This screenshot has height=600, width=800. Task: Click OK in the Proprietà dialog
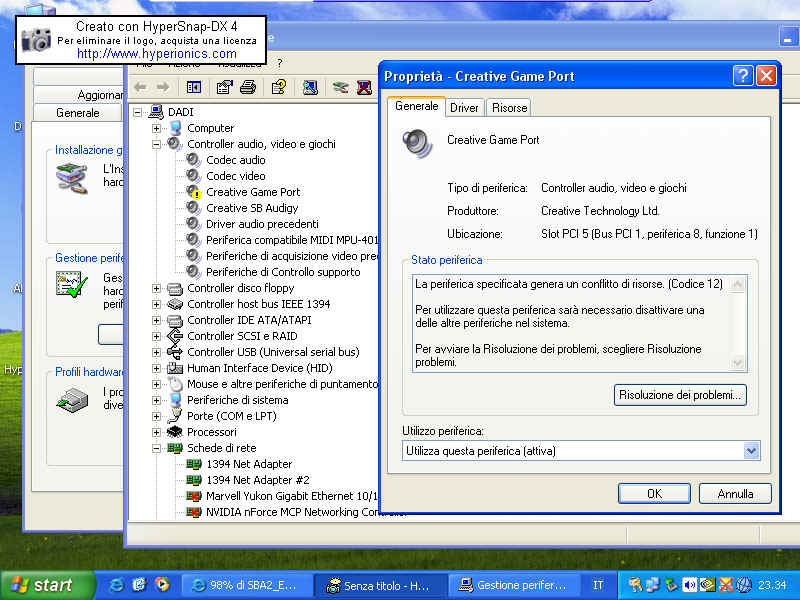click(x=654, y=493)
